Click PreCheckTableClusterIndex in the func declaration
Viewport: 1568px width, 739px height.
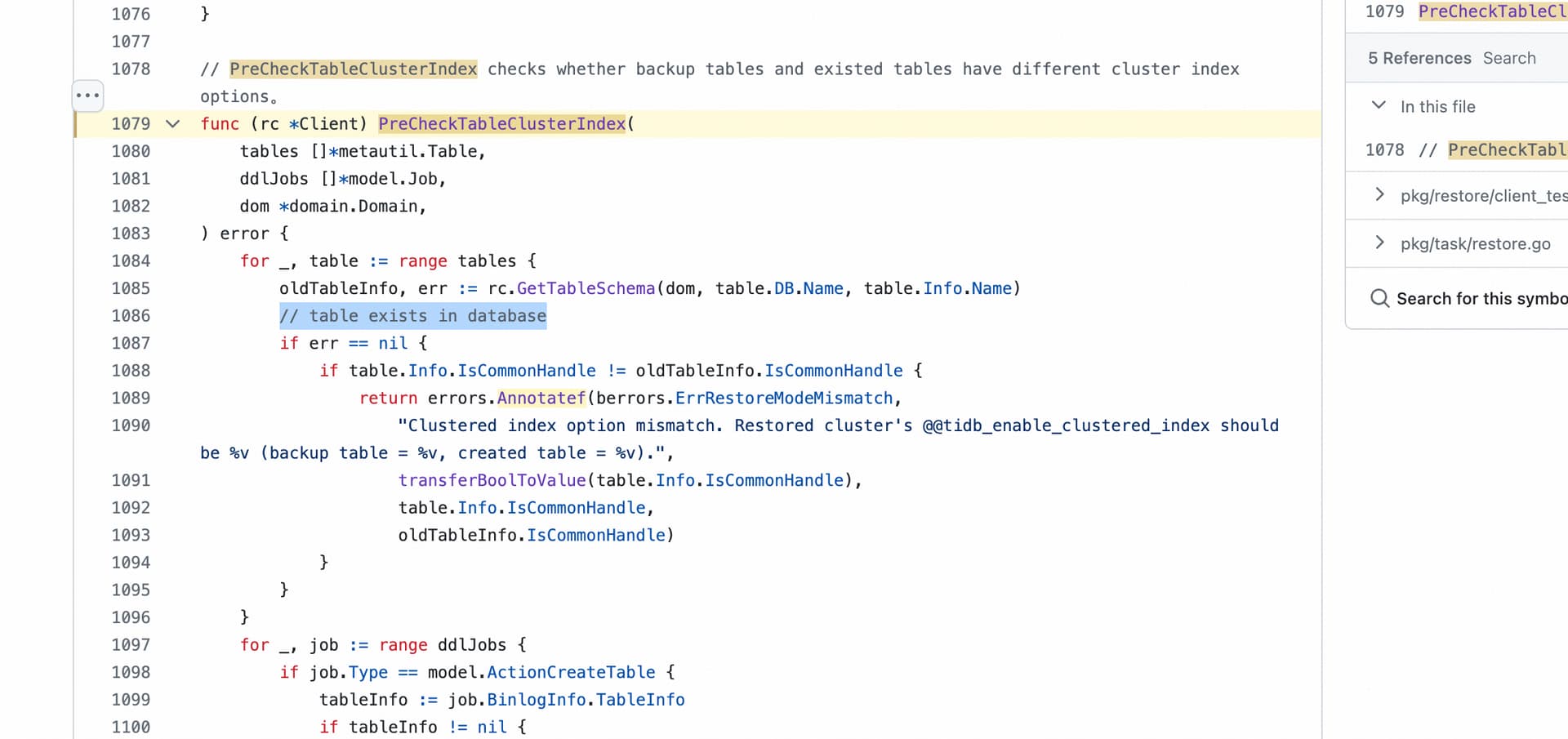coord(501,124)
